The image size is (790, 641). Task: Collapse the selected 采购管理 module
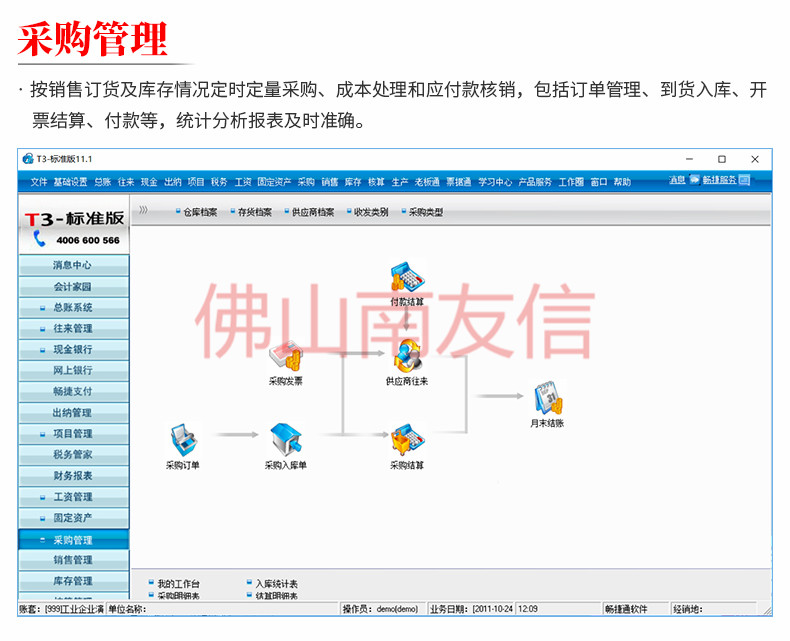[42, 540]
